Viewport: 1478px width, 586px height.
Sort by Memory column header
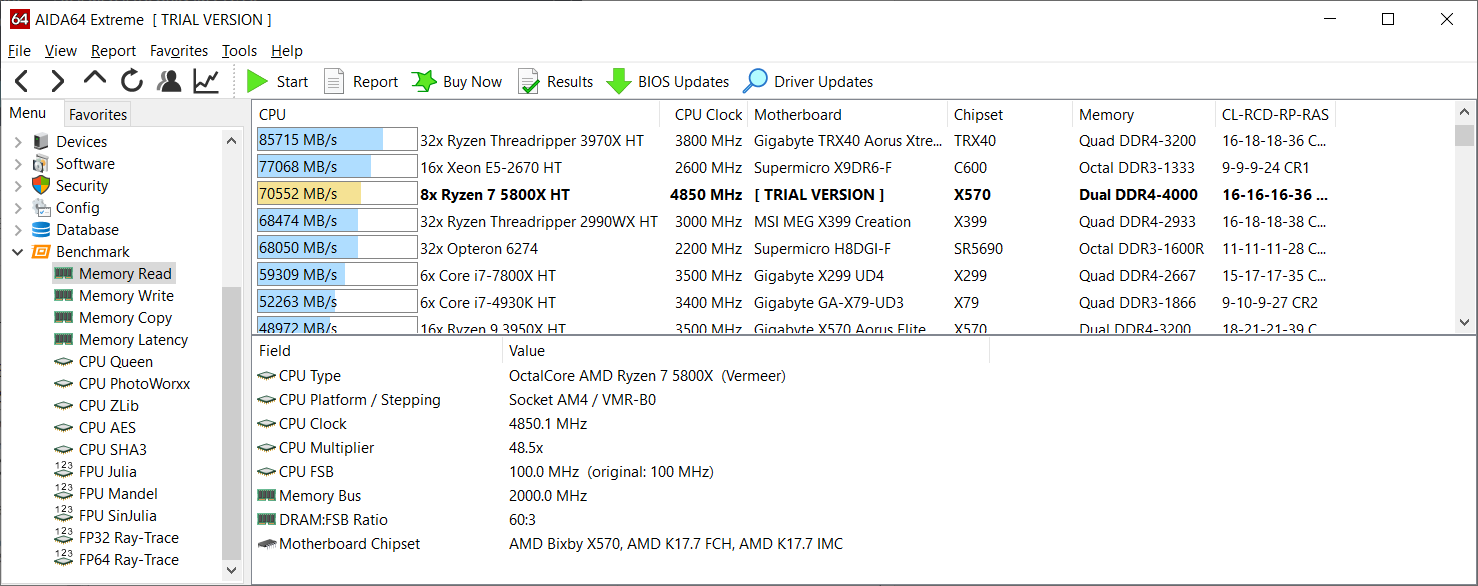pyautogui.click(x=1143, y=114)
